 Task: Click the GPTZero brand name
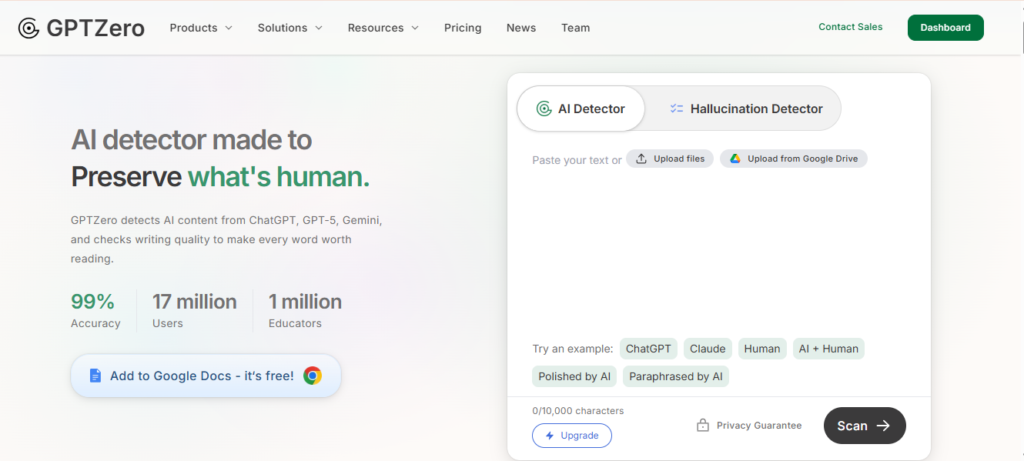tap(95, 28)
